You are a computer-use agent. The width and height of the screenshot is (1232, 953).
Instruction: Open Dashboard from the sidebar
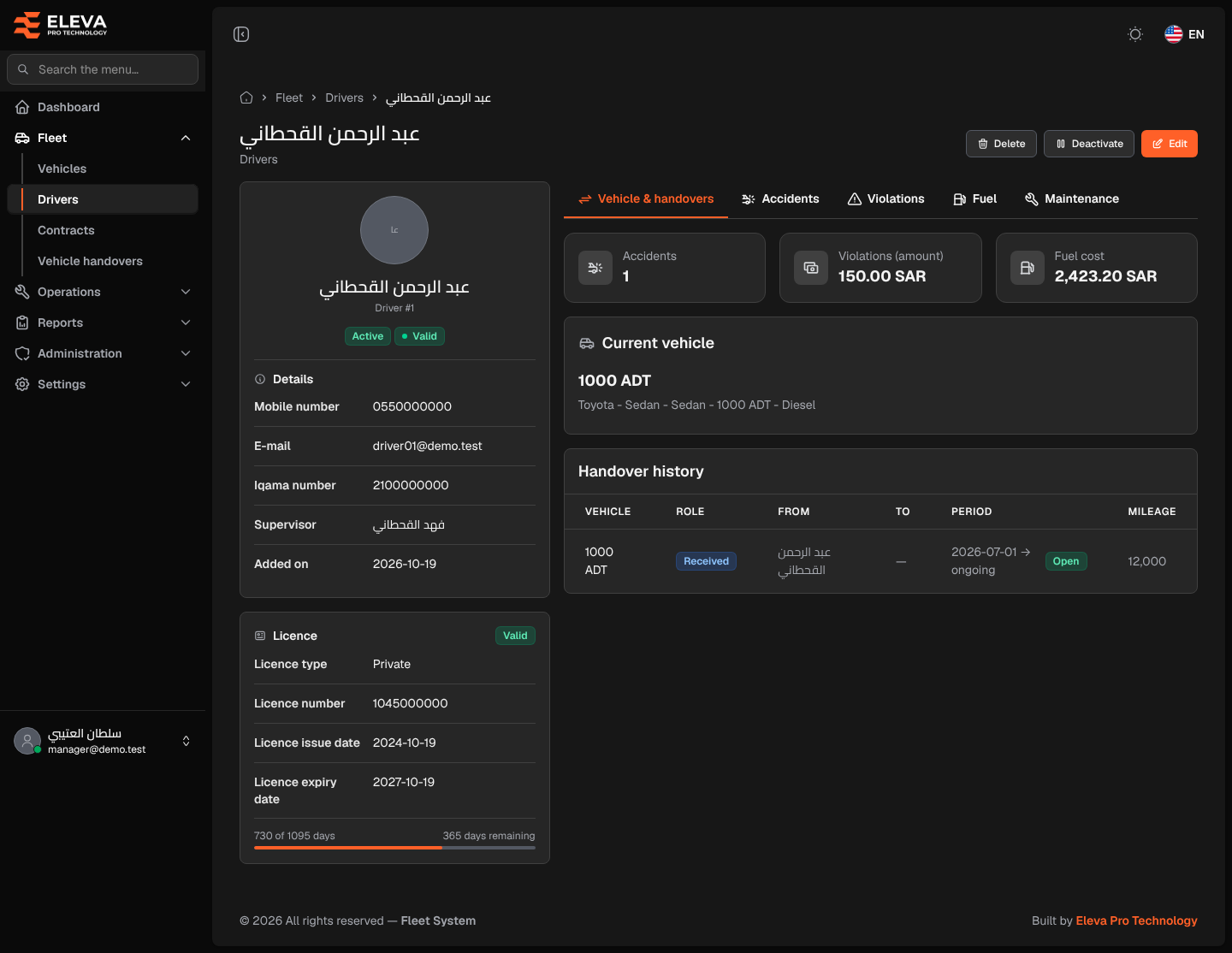click(103, 107)
